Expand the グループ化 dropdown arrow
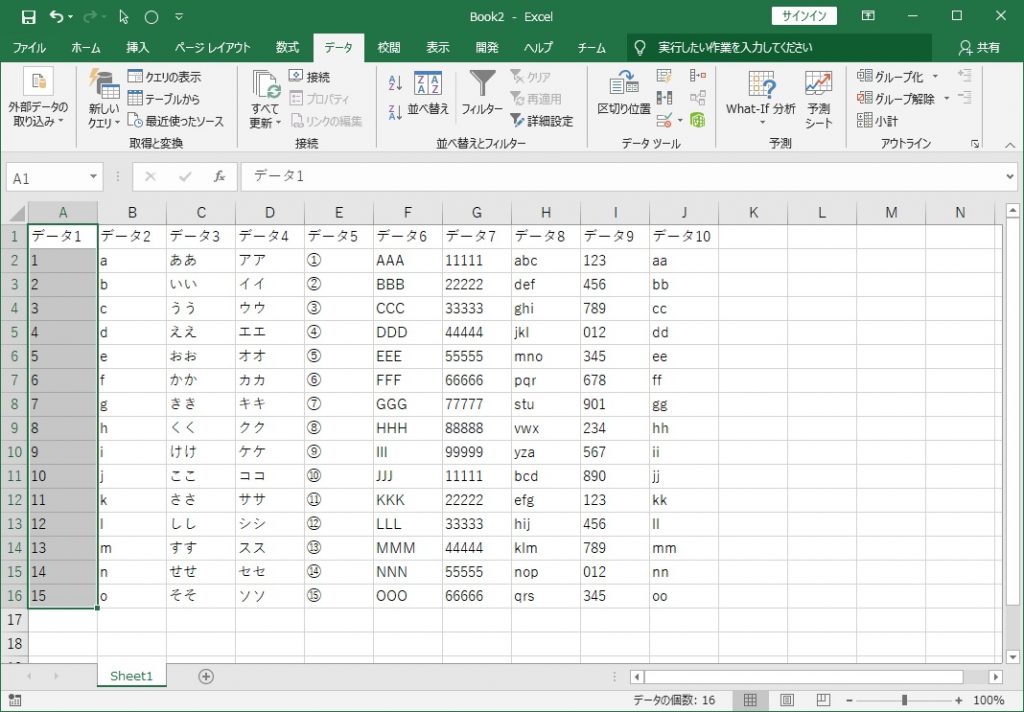1024x712 pixels. pos(935,76)
